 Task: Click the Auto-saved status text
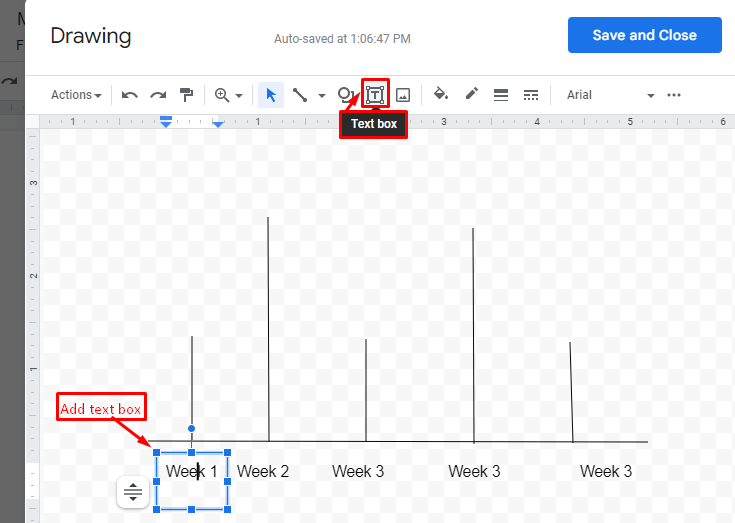pos(342,38)
